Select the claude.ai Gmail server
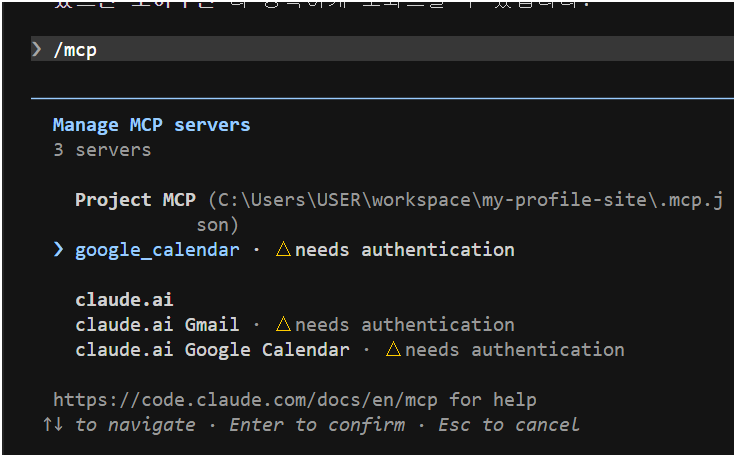The width and height of the screenshot is (736, 457). tap(157, 325)
